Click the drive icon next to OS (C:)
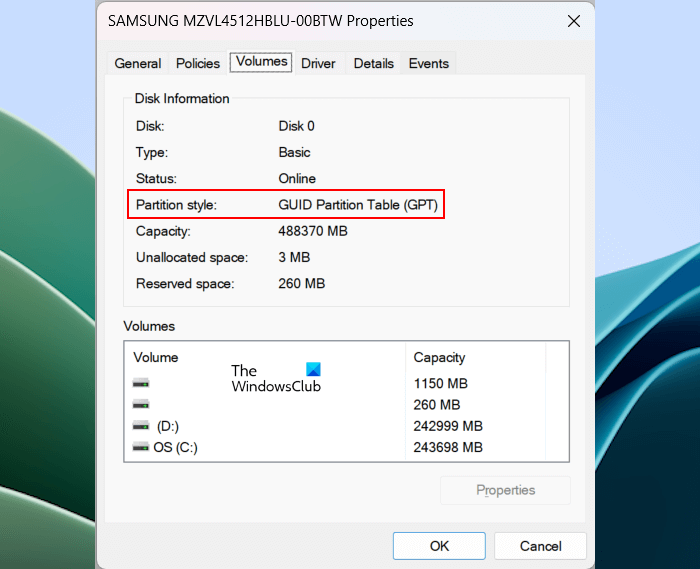 click(x=141, y=447)
